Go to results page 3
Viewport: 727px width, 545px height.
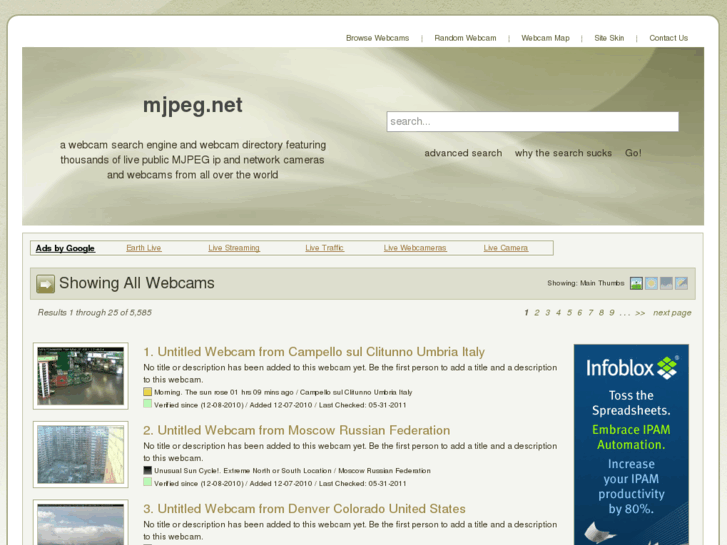548,313
